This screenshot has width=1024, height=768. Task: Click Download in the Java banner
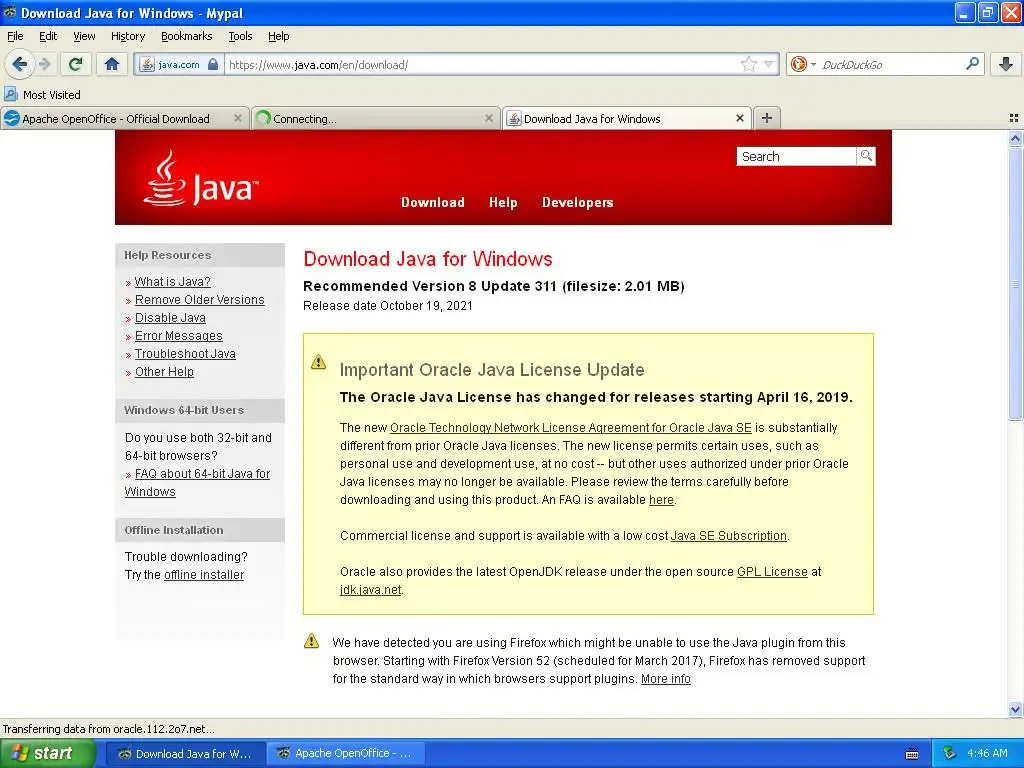point(433,202)
